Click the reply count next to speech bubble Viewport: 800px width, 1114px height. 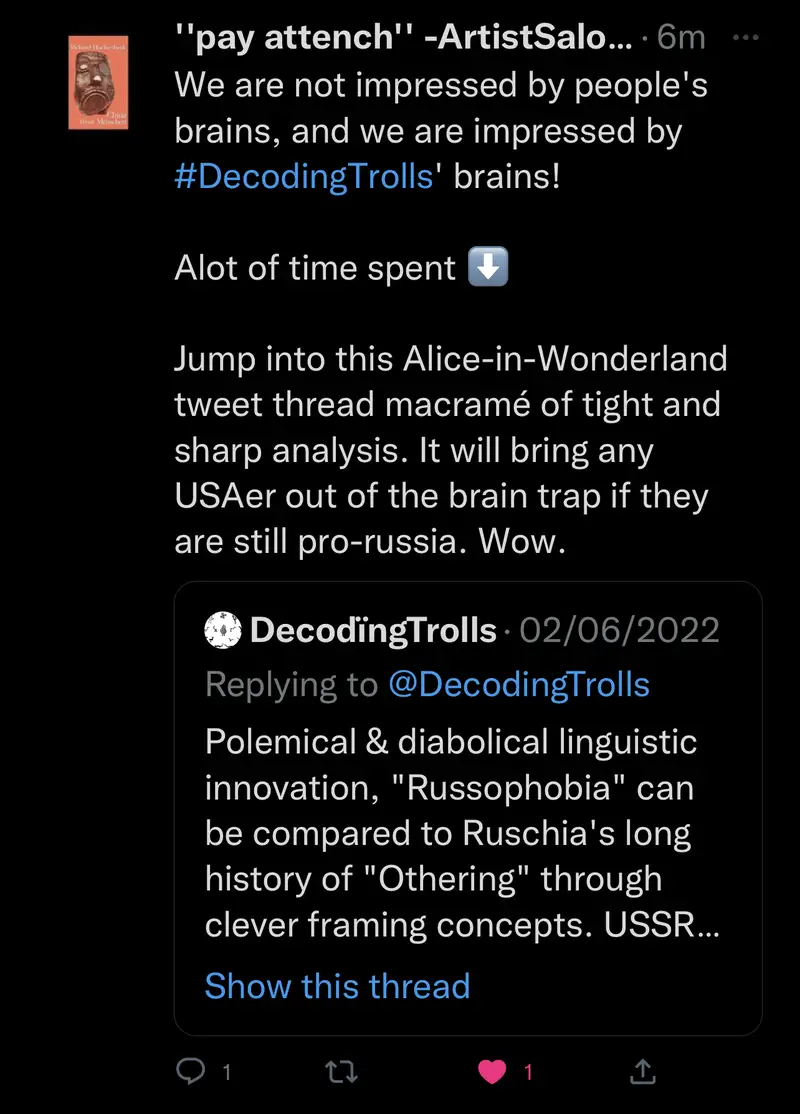point(227,1073)
